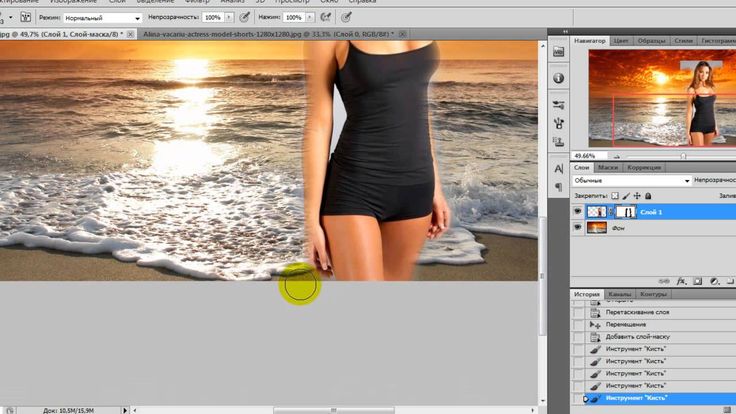This screenshot has height=414, width=736.
Task: Lock all padlock icon
Action: [648, 196]
